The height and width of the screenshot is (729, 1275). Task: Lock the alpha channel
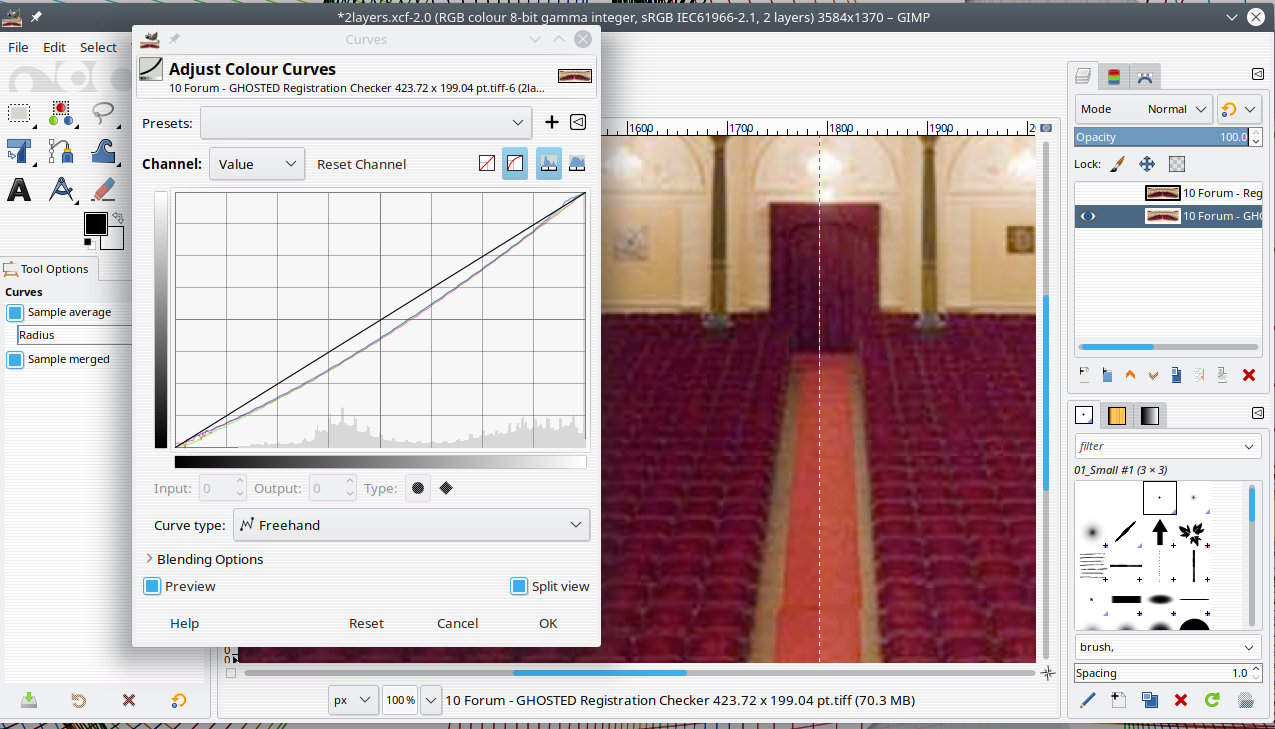(1177, 164)
